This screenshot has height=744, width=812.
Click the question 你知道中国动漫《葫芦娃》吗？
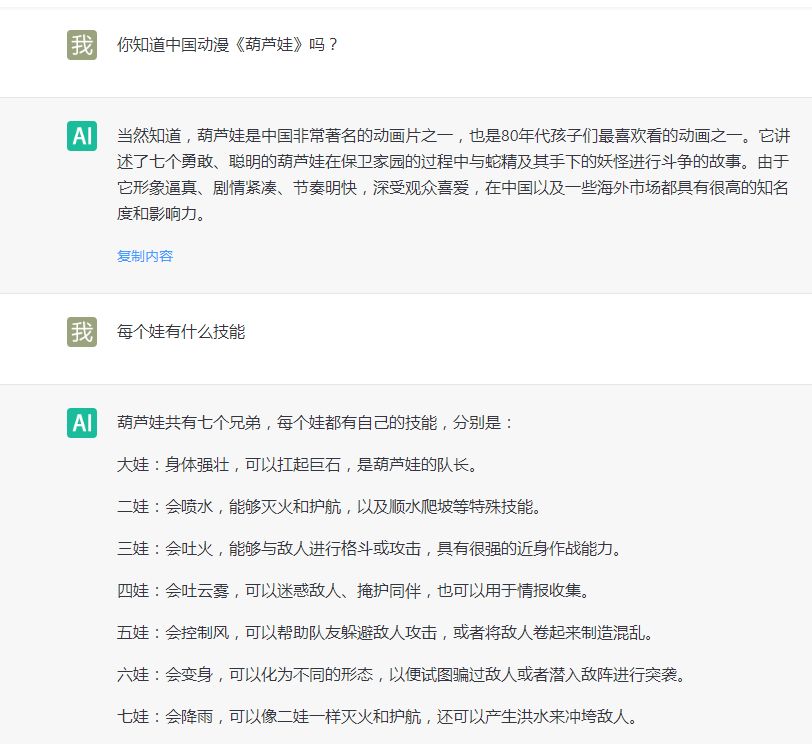click(x=228, y=45)
